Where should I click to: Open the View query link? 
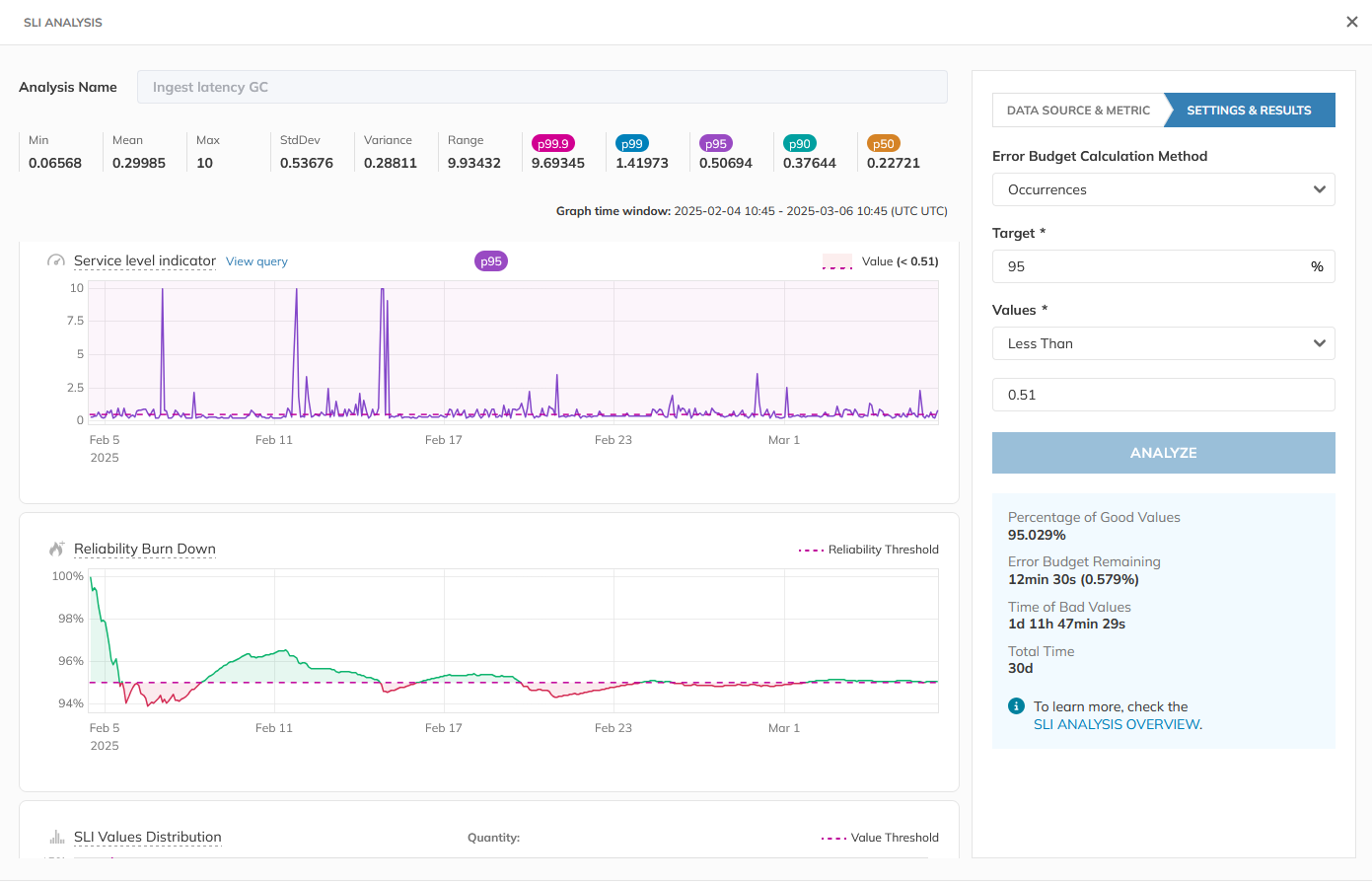click(x=256, y=261)
